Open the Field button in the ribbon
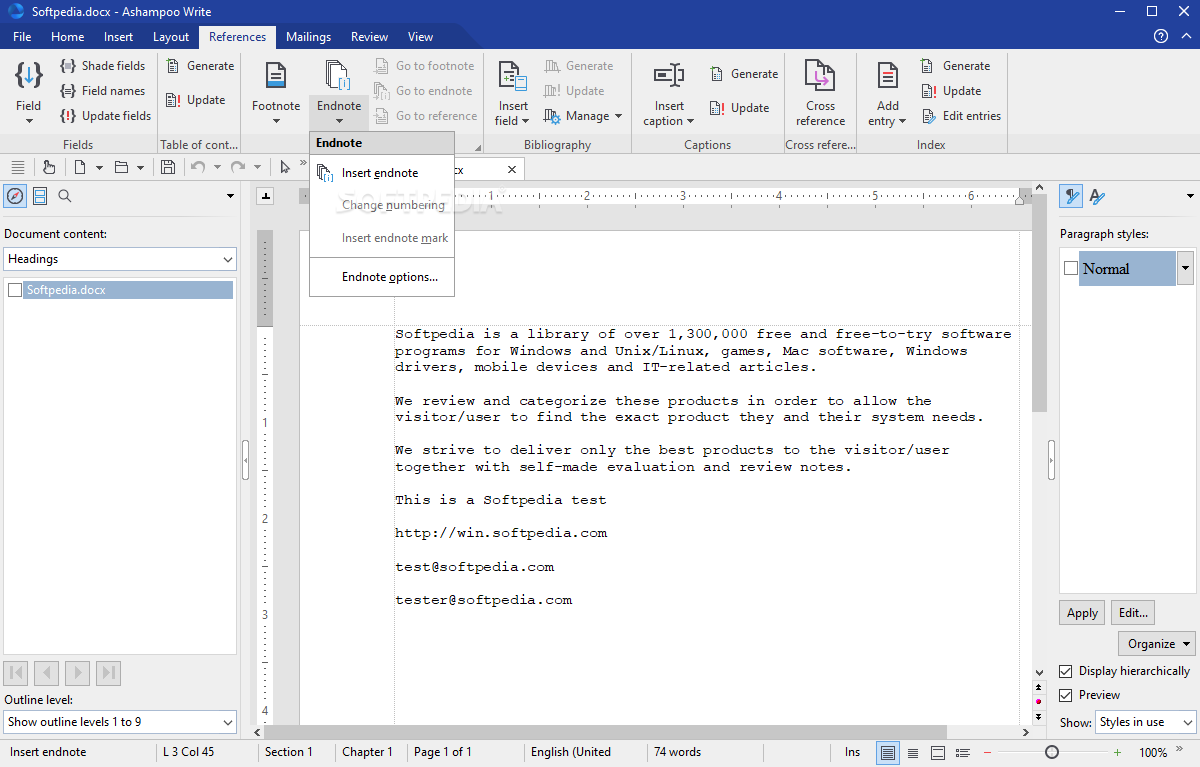This screenshot has width=1200, height=767. pyautogui.click(x=29, y=92)
